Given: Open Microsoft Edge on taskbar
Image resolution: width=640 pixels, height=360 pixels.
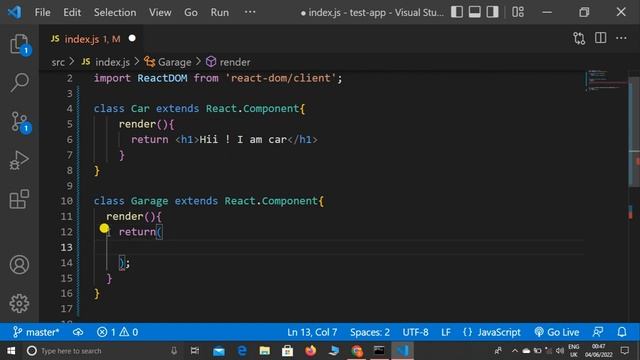Looking at the screenshot, I should [242, 351].
